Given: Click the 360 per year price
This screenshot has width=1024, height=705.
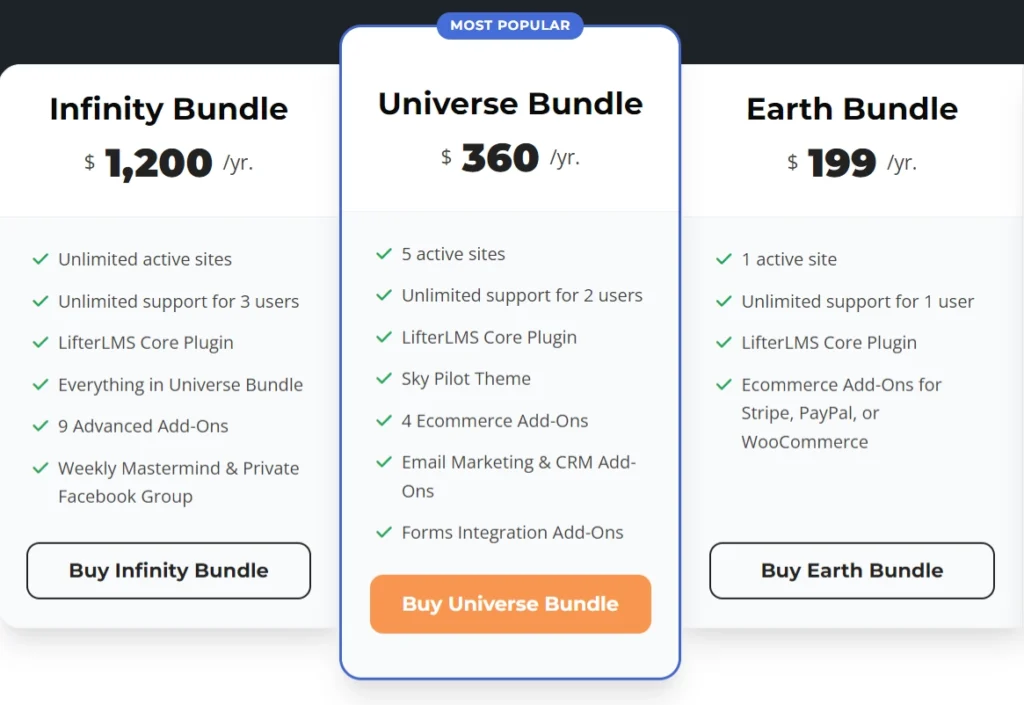Looking at the screenshot, I should [x=510, y=157].
